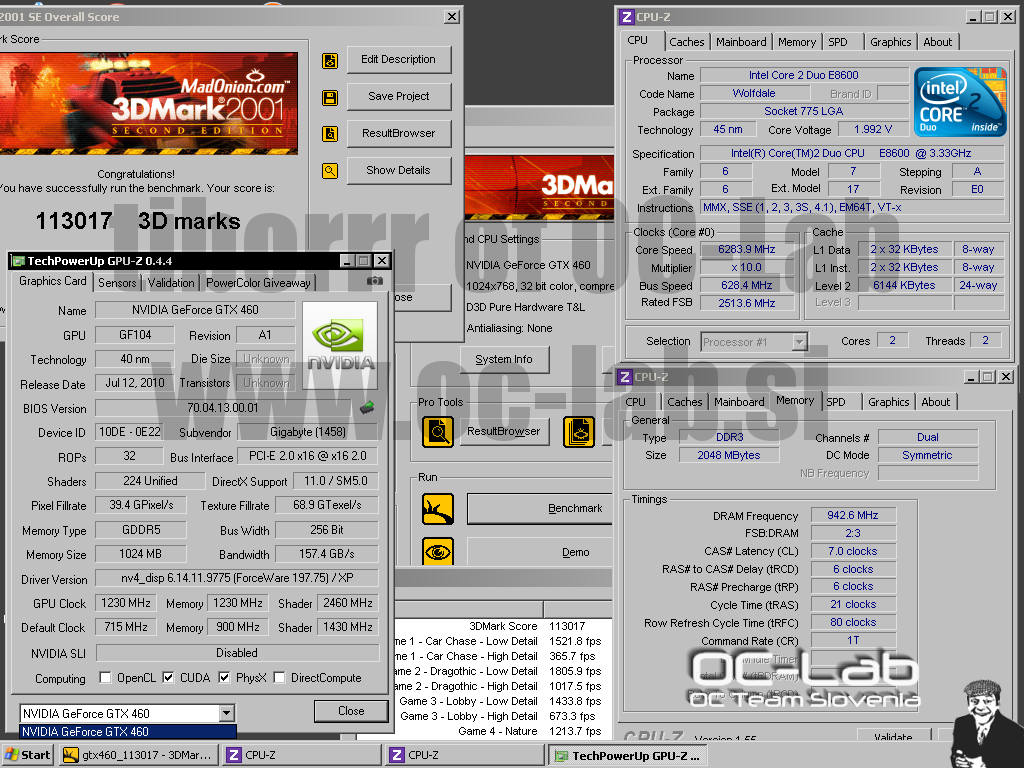1024x768 pixels.
Task: Switch to the Sensors tab in GPU-Z
Action: [118, 283]
